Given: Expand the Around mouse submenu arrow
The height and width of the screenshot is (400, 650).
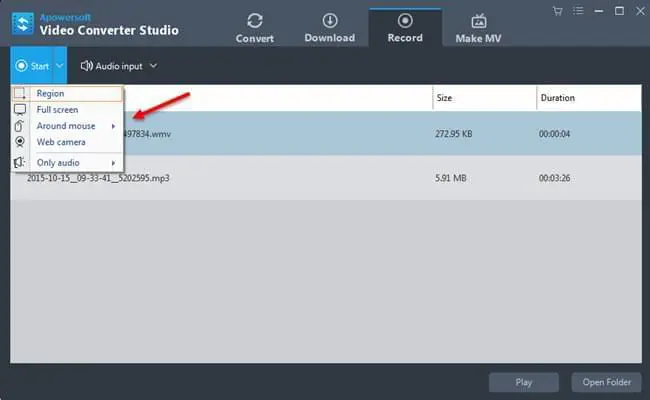Looking at the screenshot, I should [x=113, y=126].
